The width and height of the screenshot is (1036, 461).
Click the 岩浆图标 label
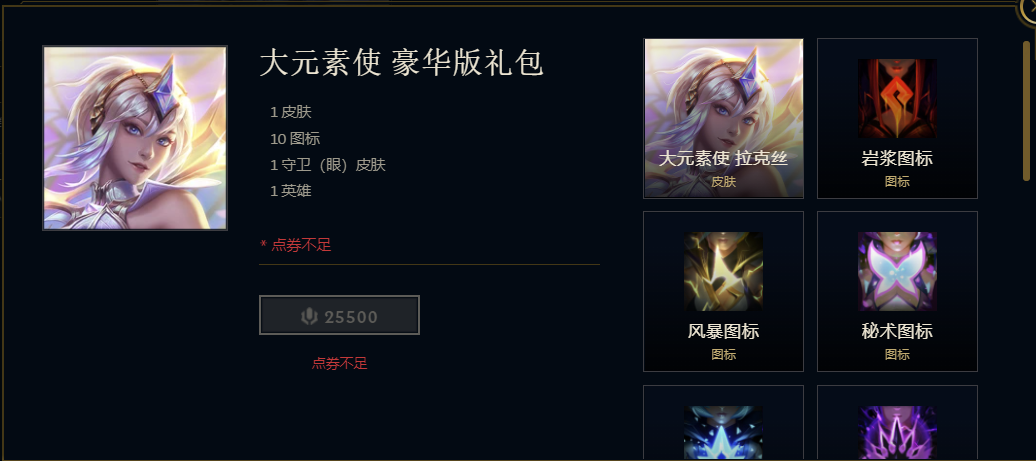[x=897, y=159]
